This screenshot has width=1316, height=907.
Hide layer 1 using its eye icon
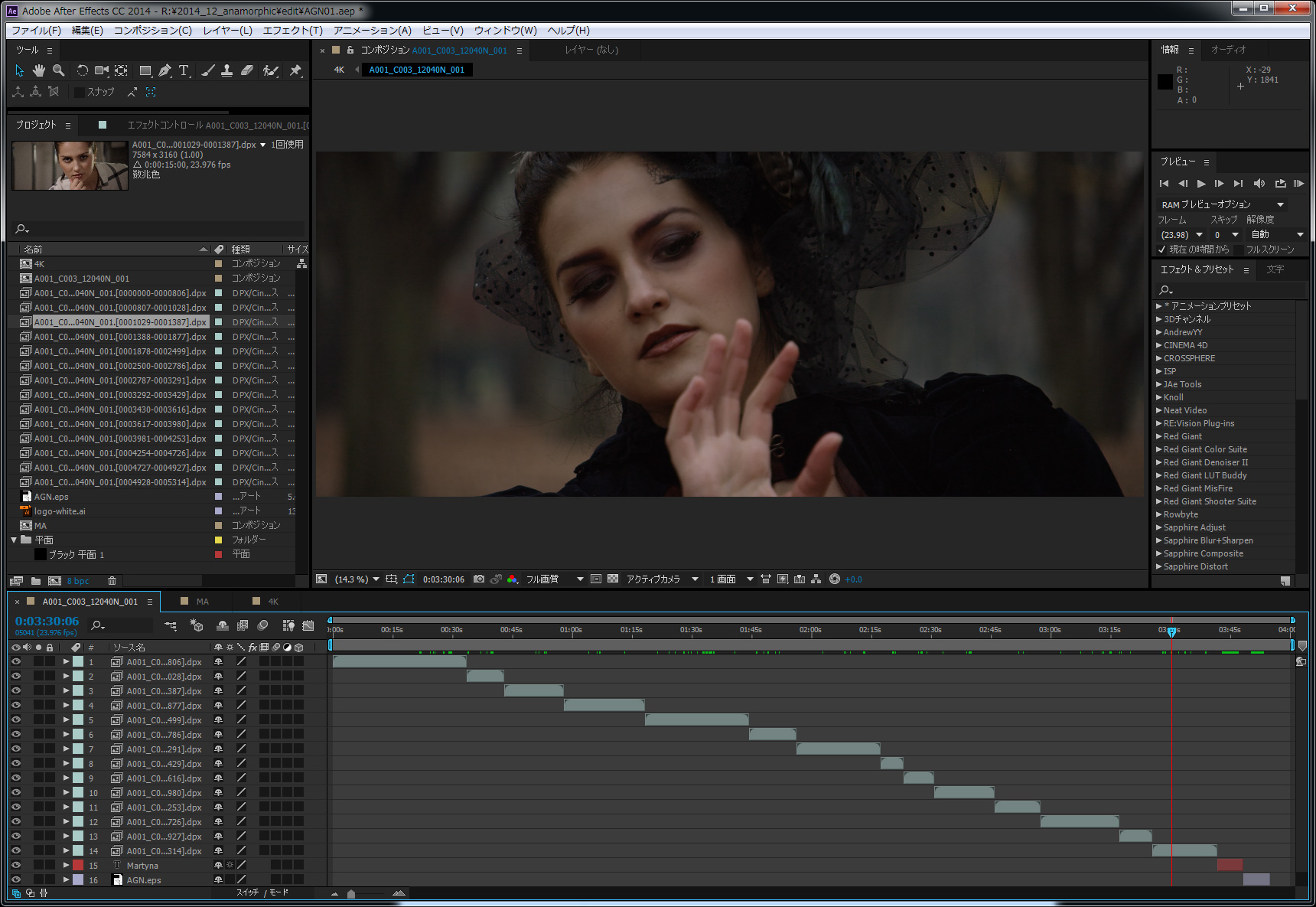point(16,662)
